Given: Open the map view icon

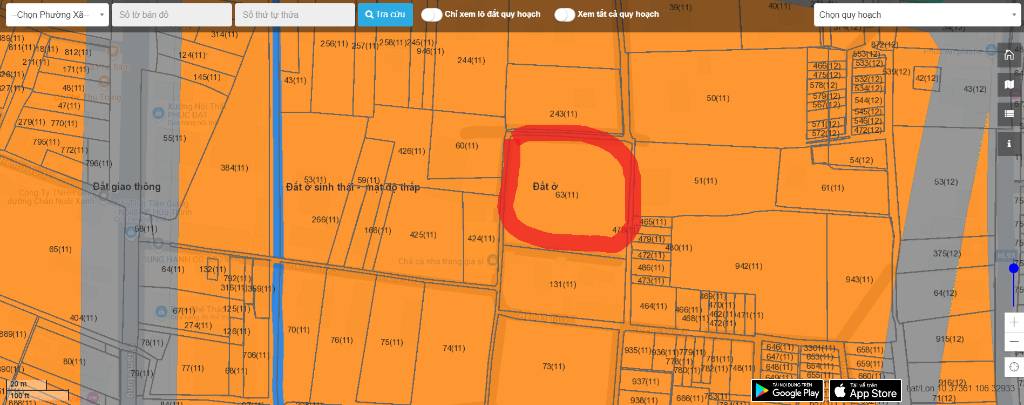Looking at the screenshot, I should point(1010,85).
